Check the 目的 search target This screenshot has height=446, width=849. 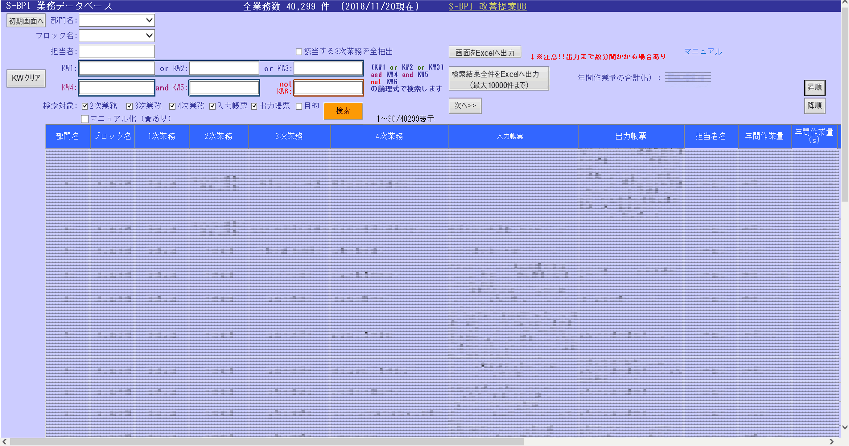pyautogui.click(x=299, y=106)
